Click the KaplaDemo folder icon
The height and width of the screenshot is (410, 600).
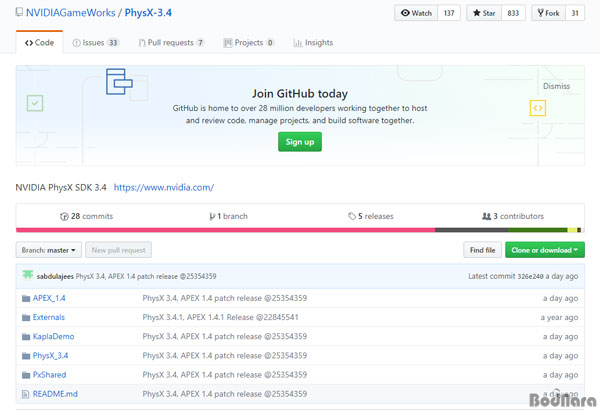tap(26, 336)
